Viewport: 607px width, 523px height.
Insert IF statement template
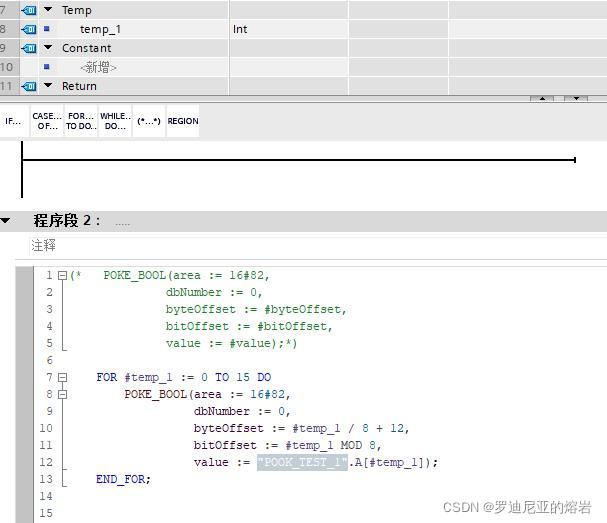coord(14,121)
